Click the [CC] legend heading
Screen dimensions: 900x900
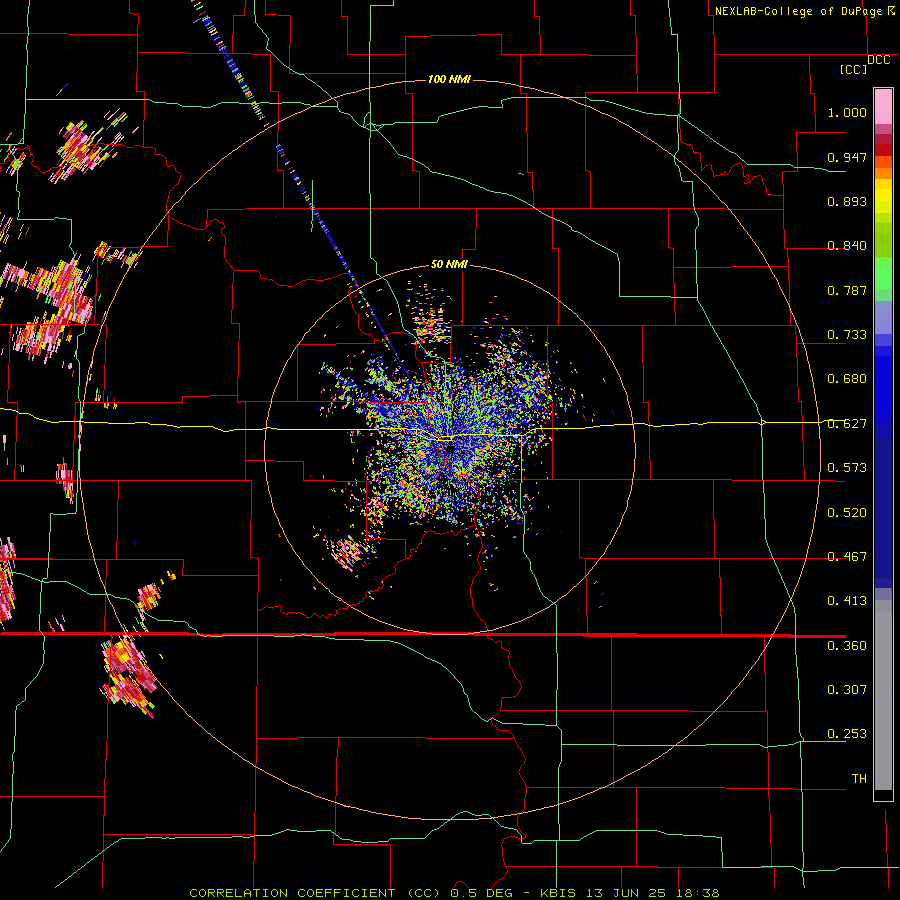[x=853, y=69]
